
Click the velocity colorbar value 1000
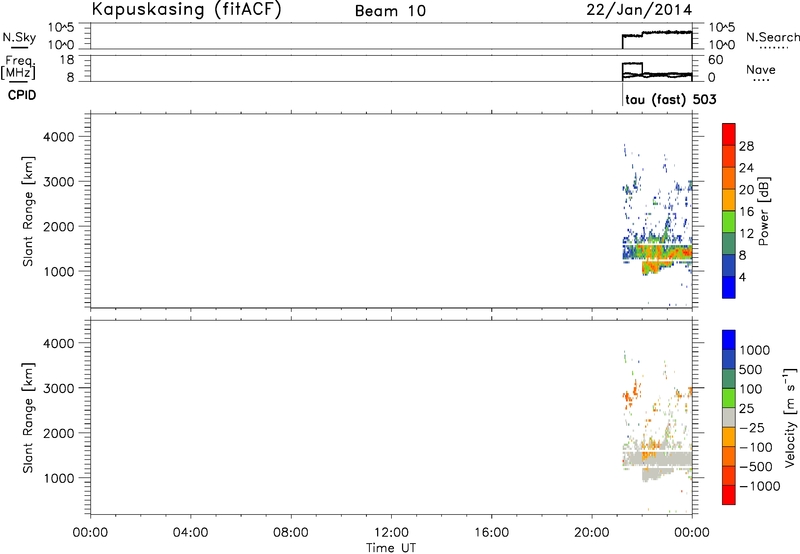[x=755, y=350]
